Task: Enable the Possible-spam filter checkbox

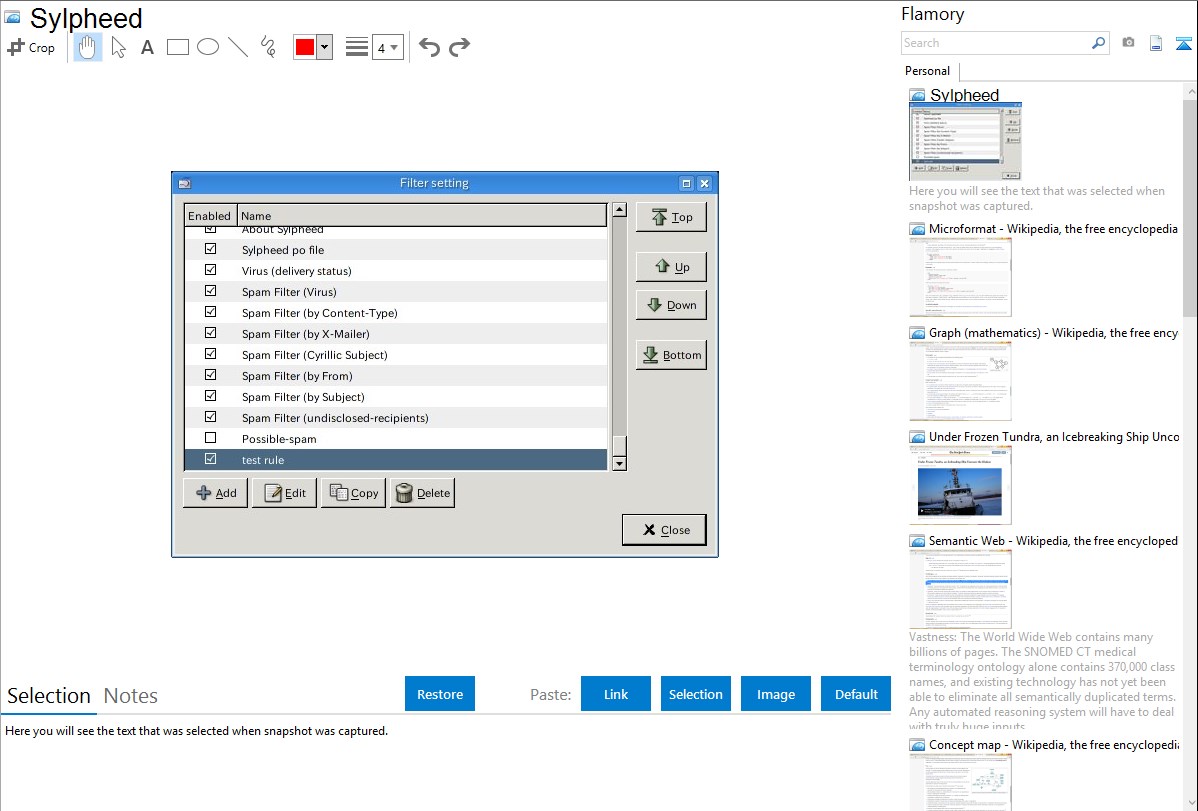Action: [x=210, y=438]
